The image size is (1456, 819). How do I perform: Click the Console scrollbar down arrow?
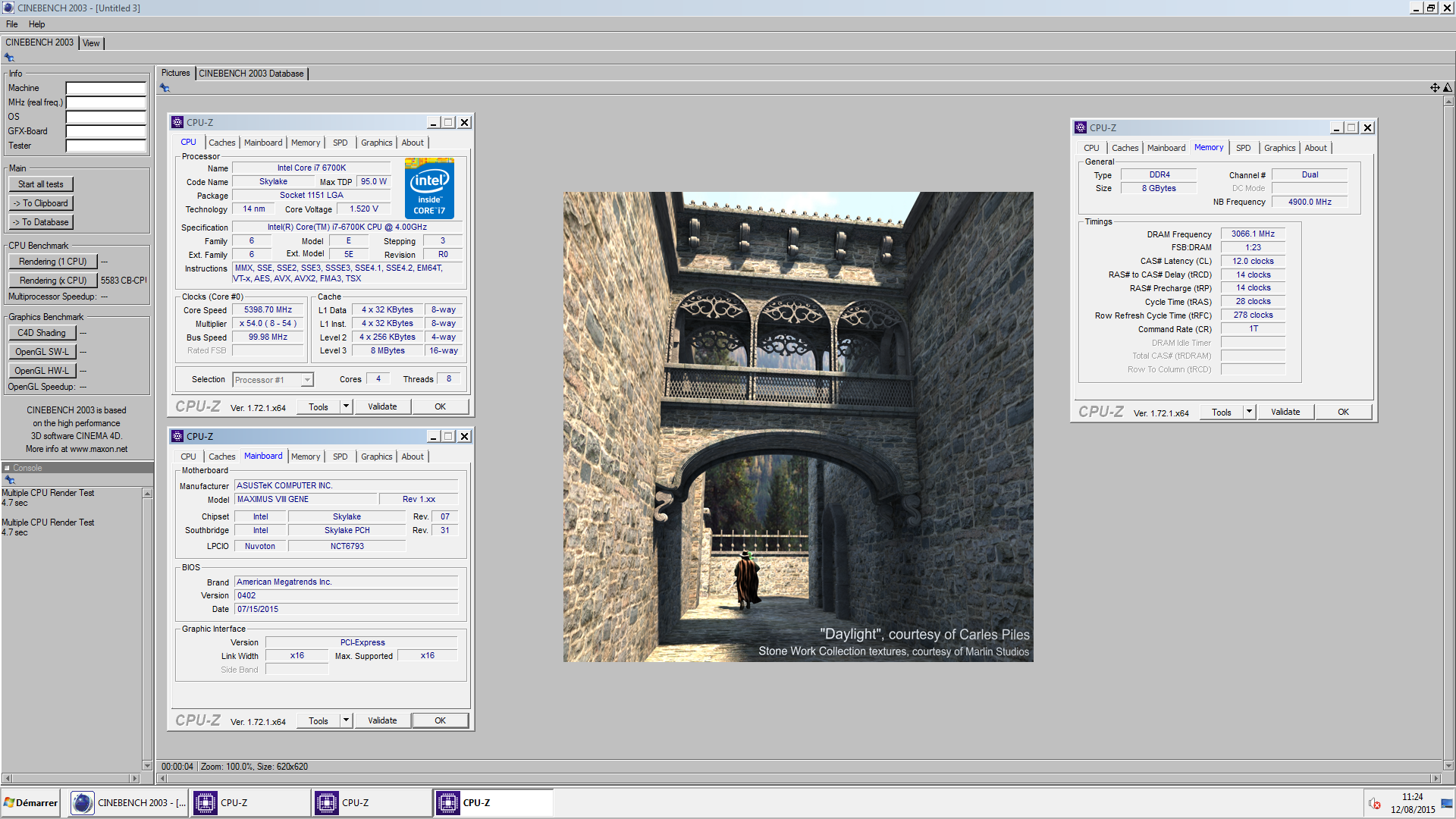pos(147,766)
